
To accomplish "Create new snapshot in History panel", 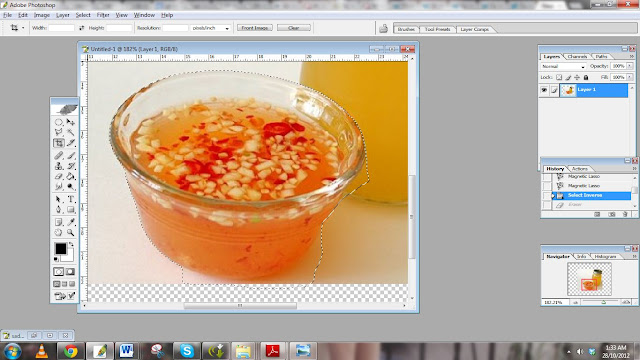I will pyautogui.click(x=611, y=214).
